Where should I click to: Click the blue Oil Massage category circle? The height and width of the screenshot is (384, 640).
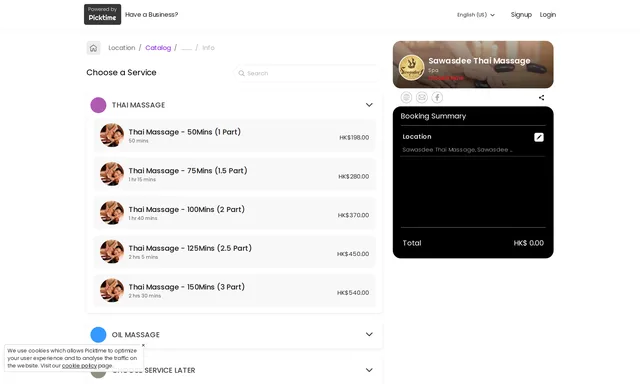(x=98, y=335)
